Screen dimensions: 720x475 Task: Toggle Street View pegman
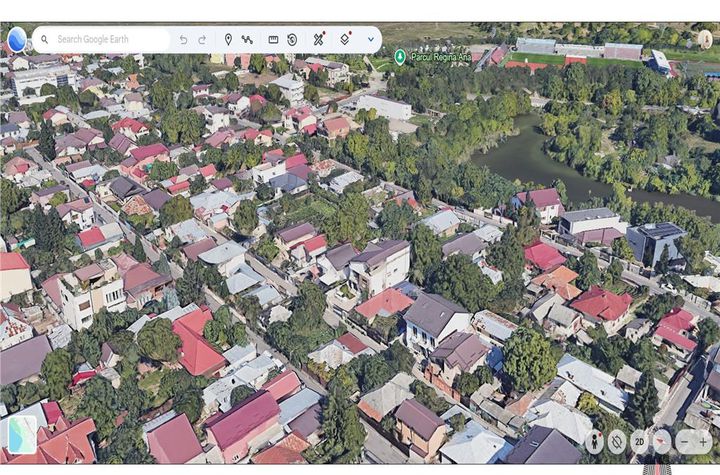594,441
